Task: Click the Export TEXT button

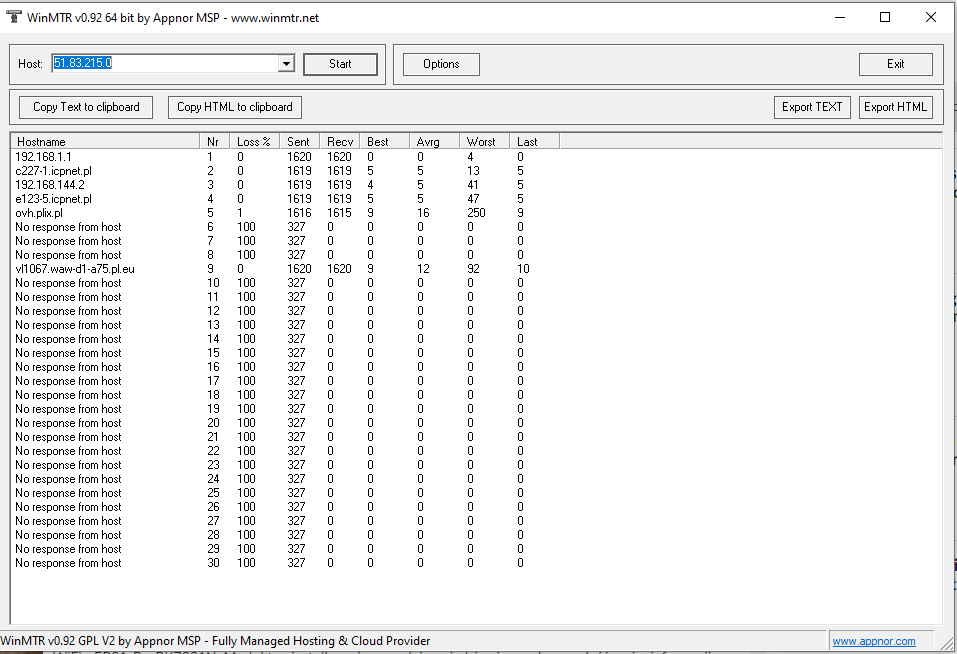Action: tap(812, 107)
